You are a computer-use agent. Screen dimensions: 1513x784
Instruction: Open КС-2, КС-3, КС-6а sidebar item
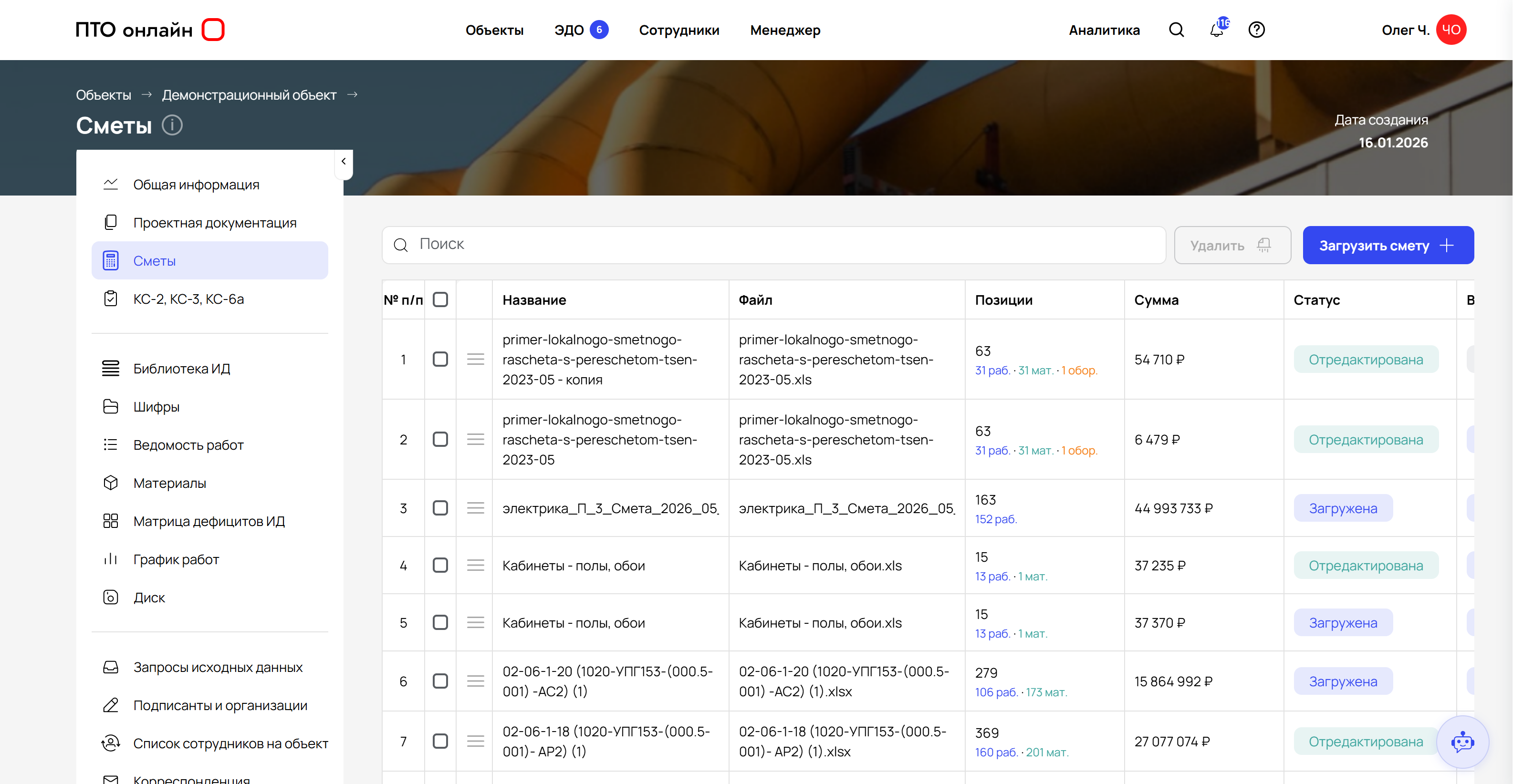click(209, 299)
